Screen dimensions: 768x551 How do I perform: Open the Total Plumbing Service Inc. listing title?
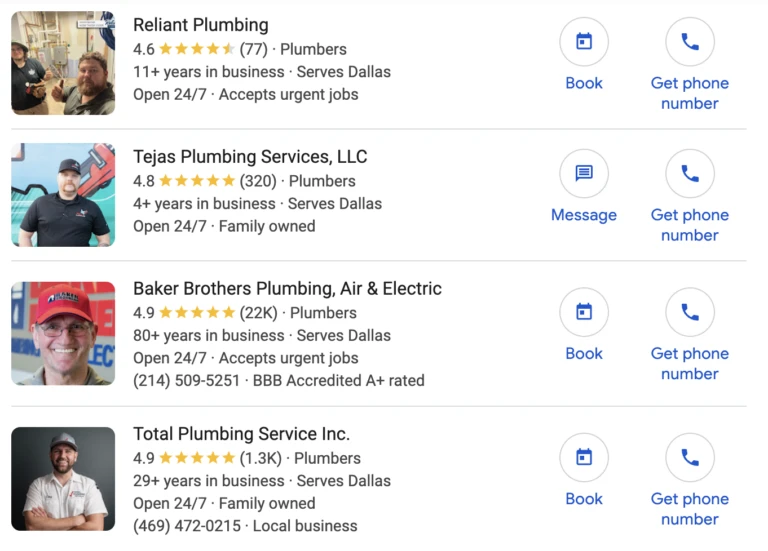pyautogui.click(x=241, y=434)
